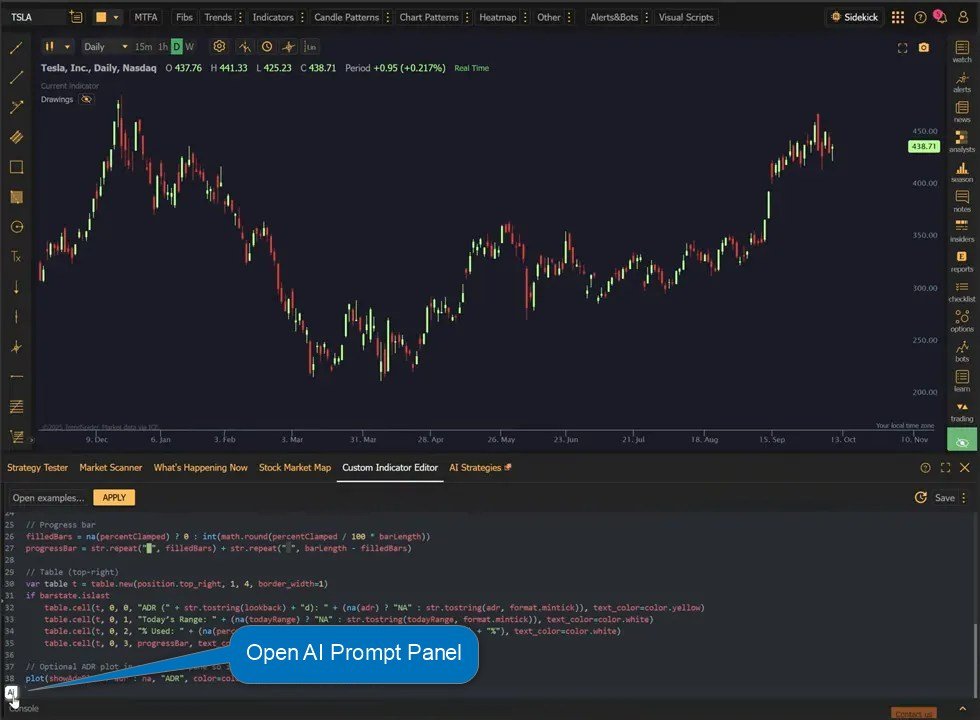
Task: Toggle Drawings visibility eye icon
Action: coord(86,99)
